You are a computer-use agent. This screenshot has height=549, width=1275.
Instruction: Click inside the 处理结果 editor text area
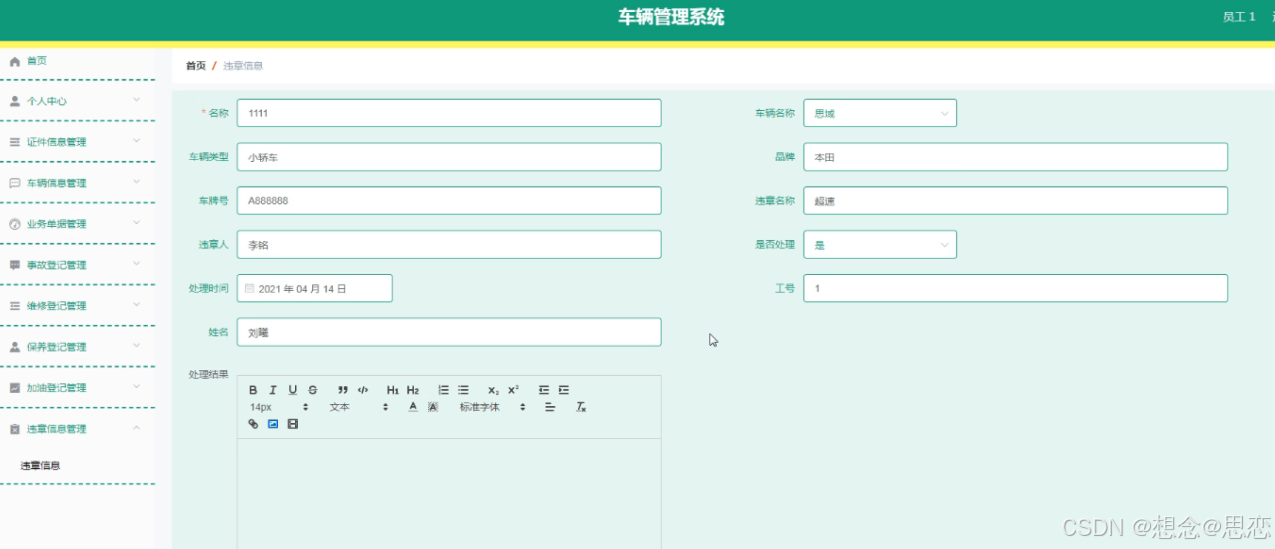(x=449, y=493)
